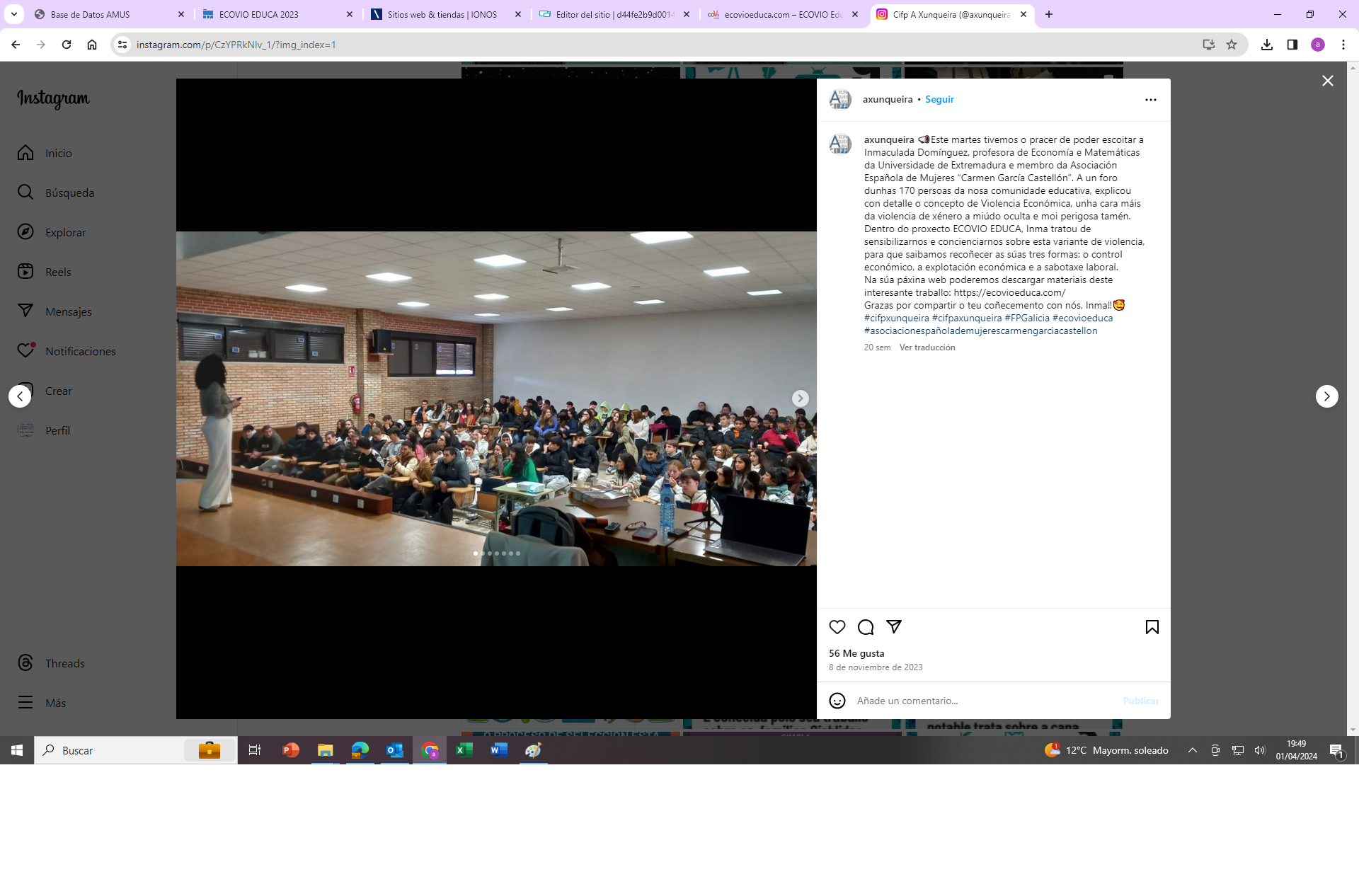Viewport: 1359px width, 896px height.
Task: Save post with bookmark icon
Action: [1152, 627]
